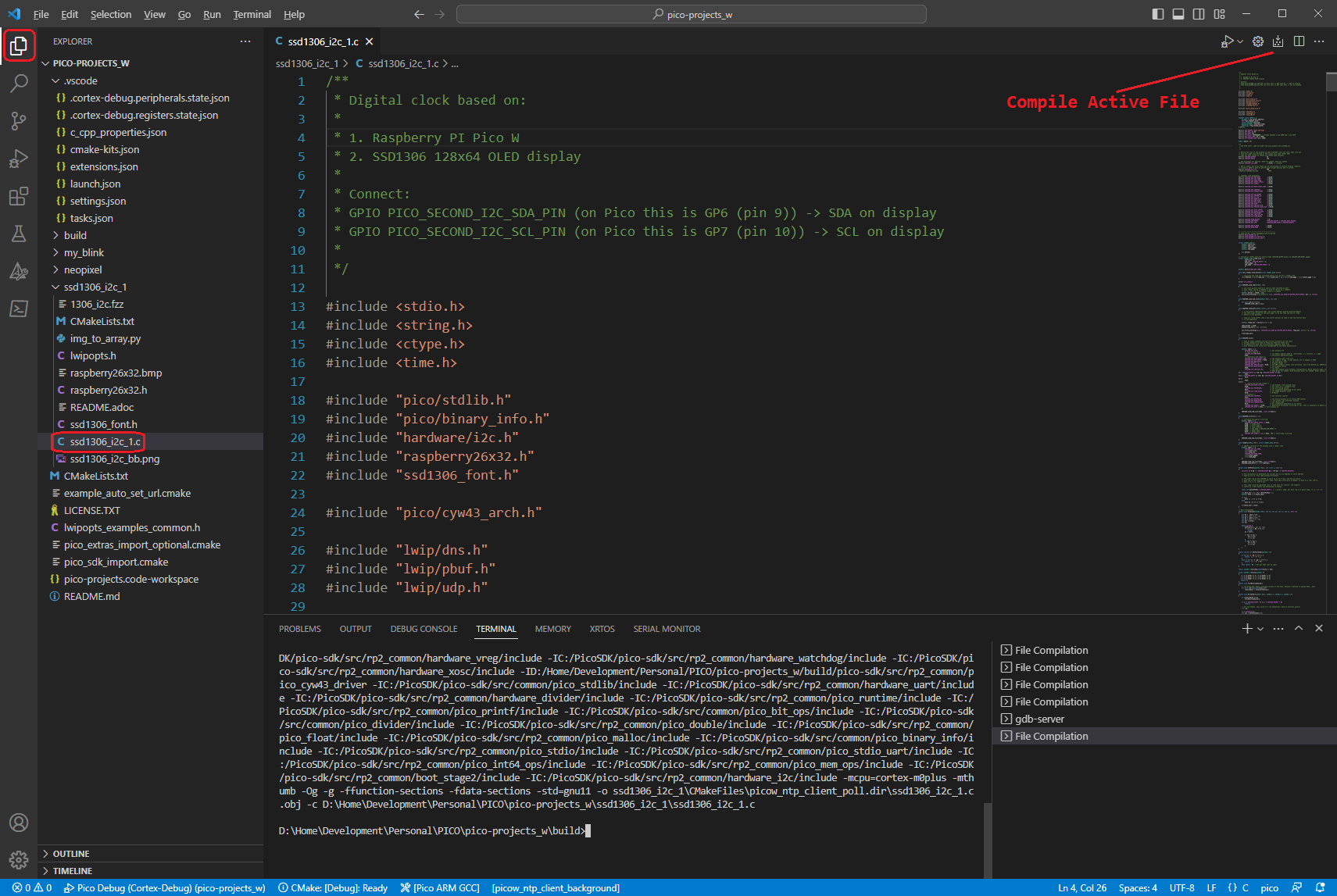Switch to the SERIAL MONITOR tab
Viewport: 1337px width, 896px height.
click(667, 629)
